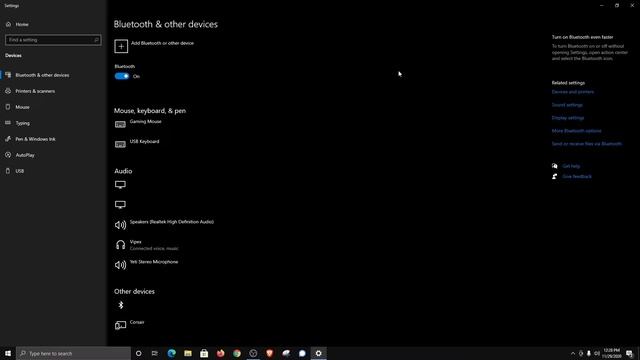Viewport: 640px width, 360px height.
Task: Open More Bluetooth options link
Action: (576, 131)
